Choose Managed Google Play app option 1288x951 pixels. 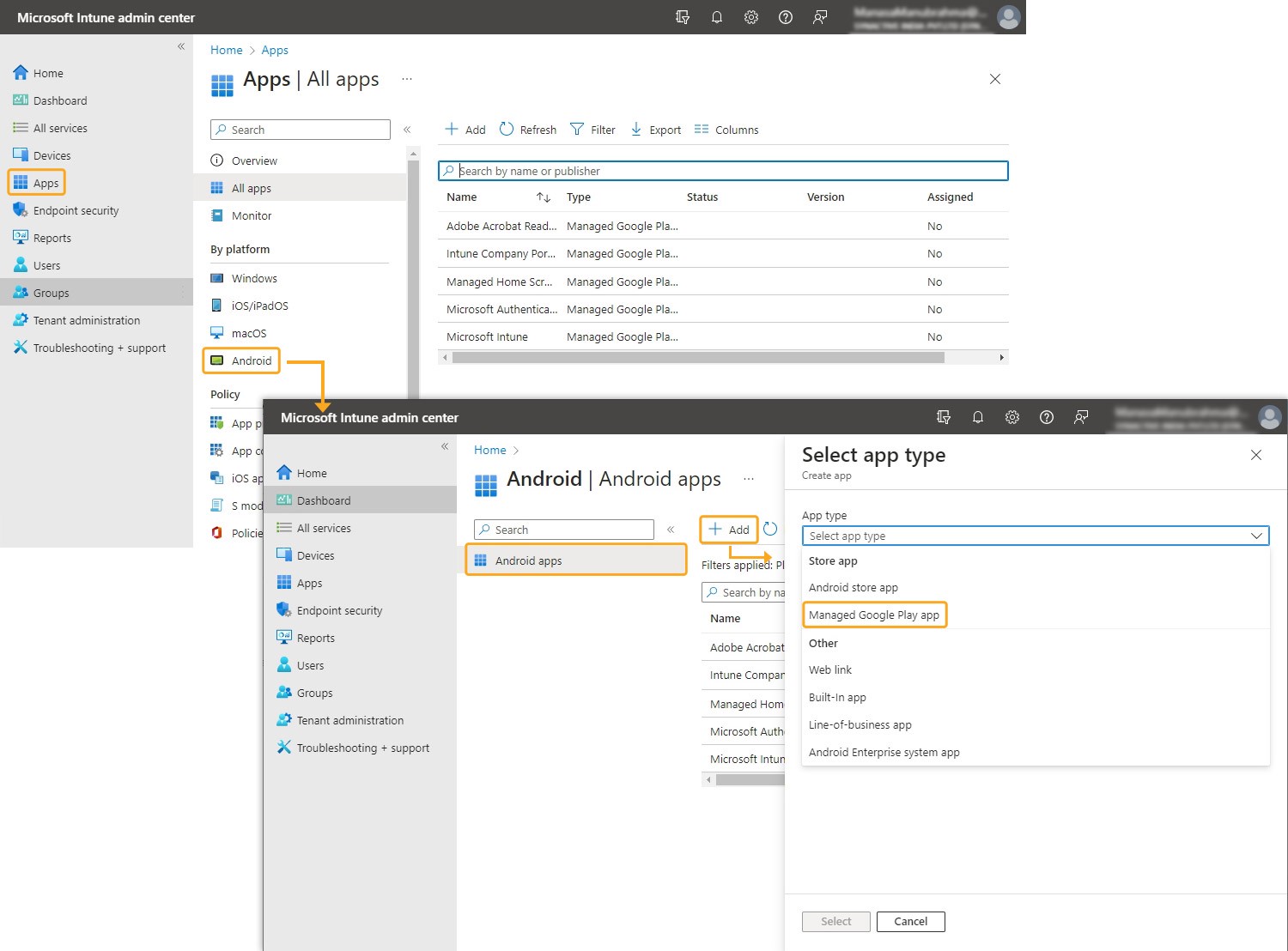click(x=874, y=615)
